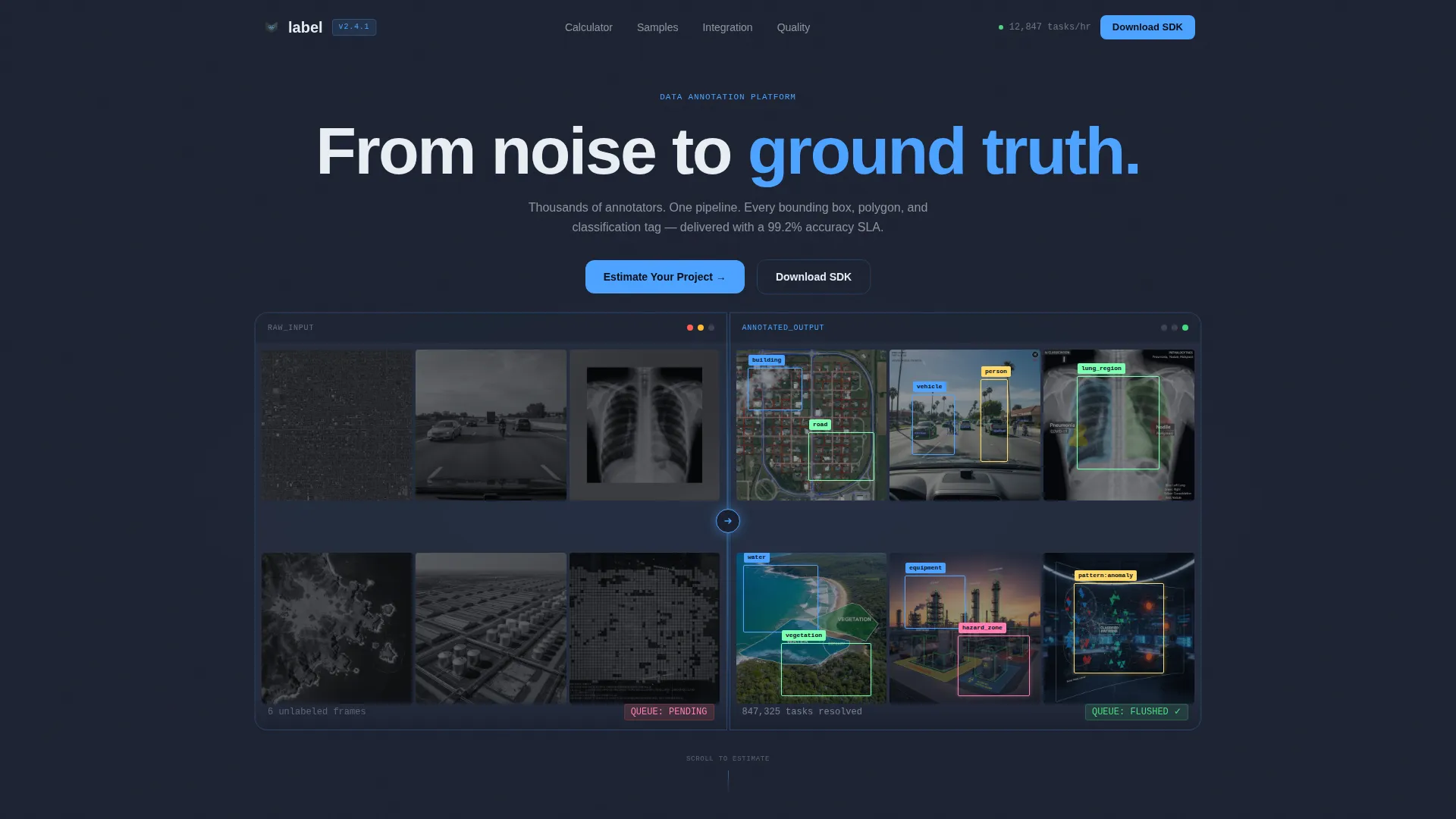Go to the Quality nav item
Screen dimensions: 1456x819
point(793,27)
